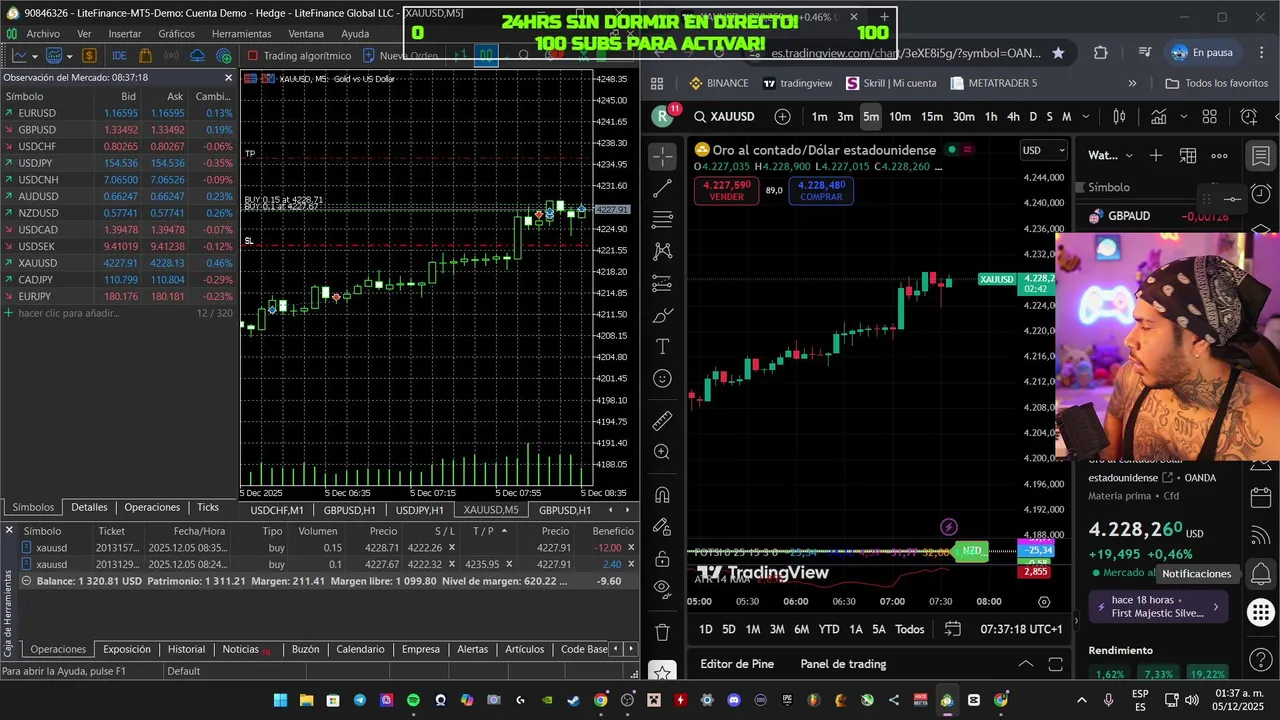This screenshot has height=720, width=1280.
Task: Click the dollar sign icon in MT5 toolbar
Action: [x=89, y=56]
